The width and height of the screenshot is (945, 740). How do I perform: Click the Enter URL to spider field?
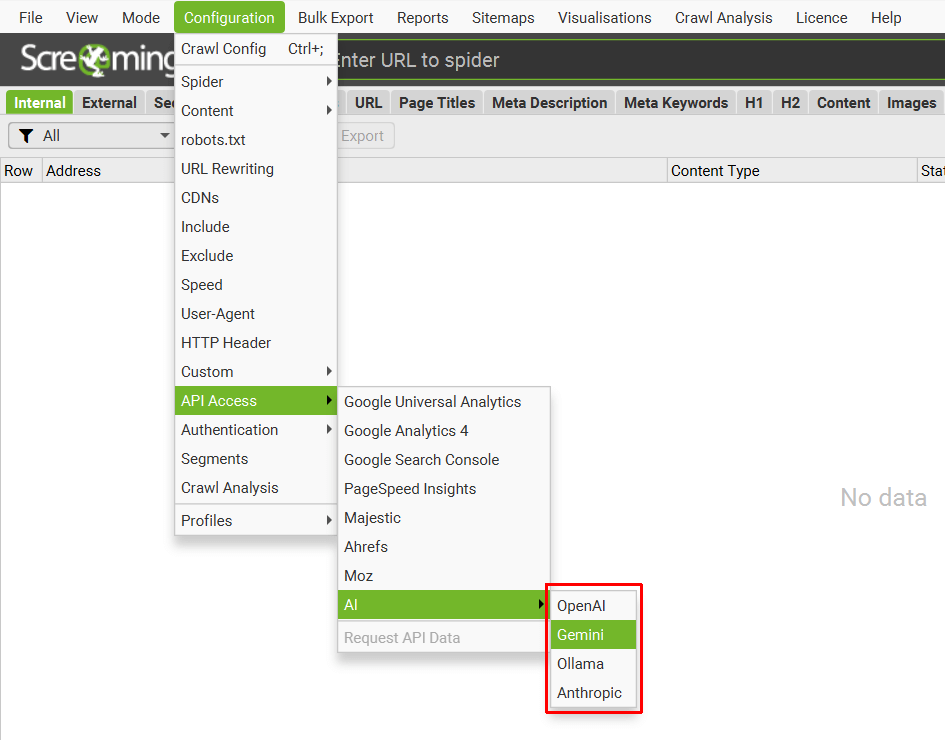[600, 60]
